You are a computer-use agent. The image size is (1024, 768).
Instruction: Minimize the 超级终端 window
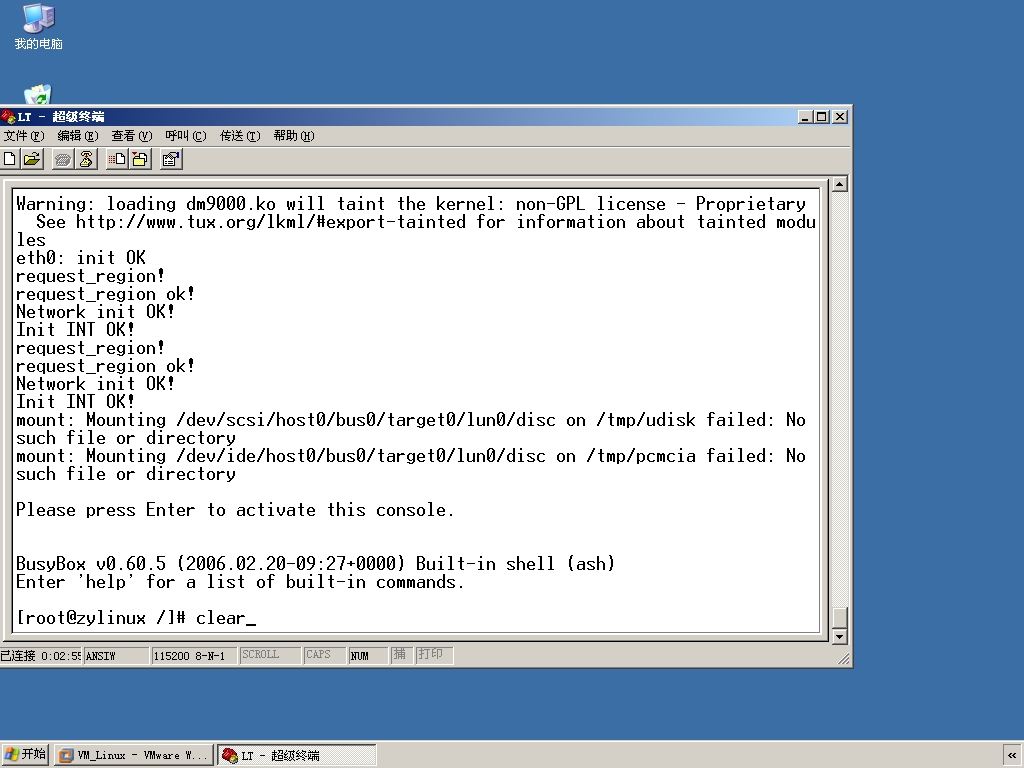point(805,117)
